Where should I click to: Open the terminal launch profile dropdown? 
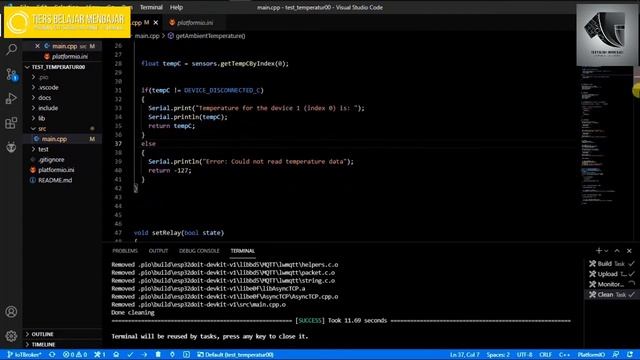(606, 251)
